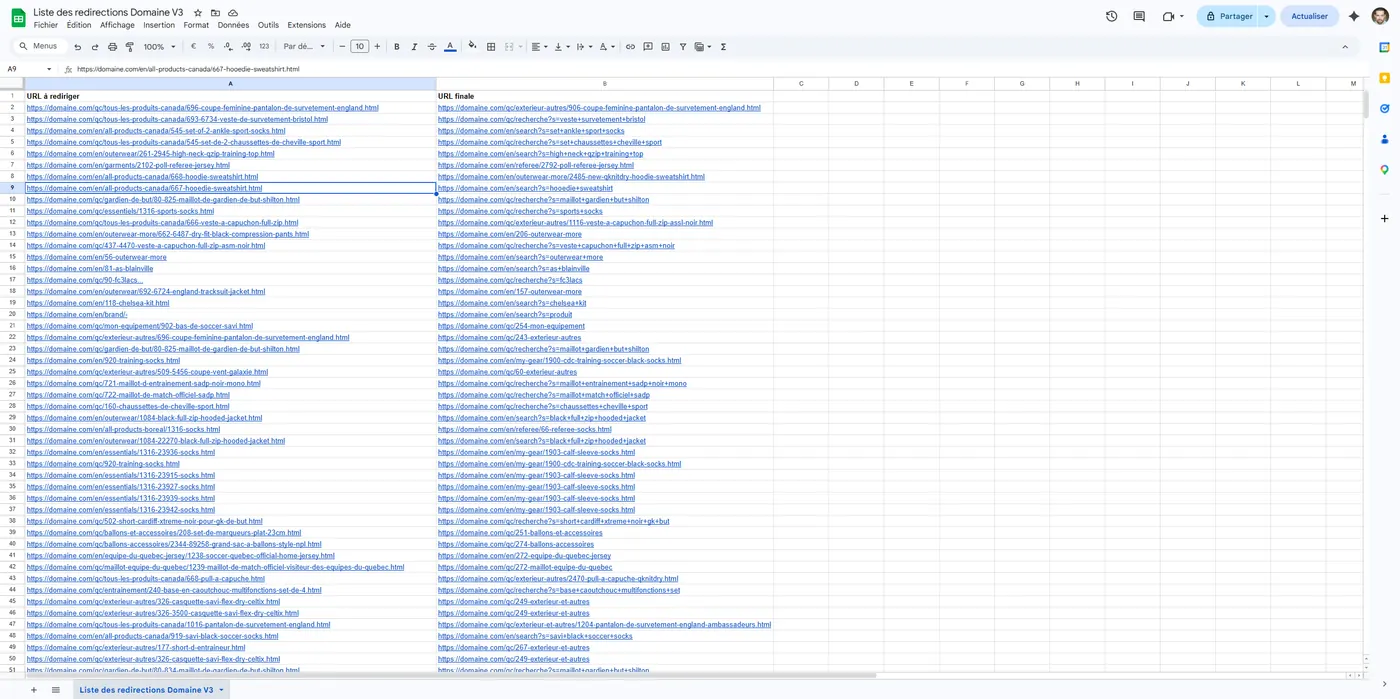This screenshot has height=699, width=1400.
Task: Click the Print icon
Action: pyautogui.click(x=112, y=47)
